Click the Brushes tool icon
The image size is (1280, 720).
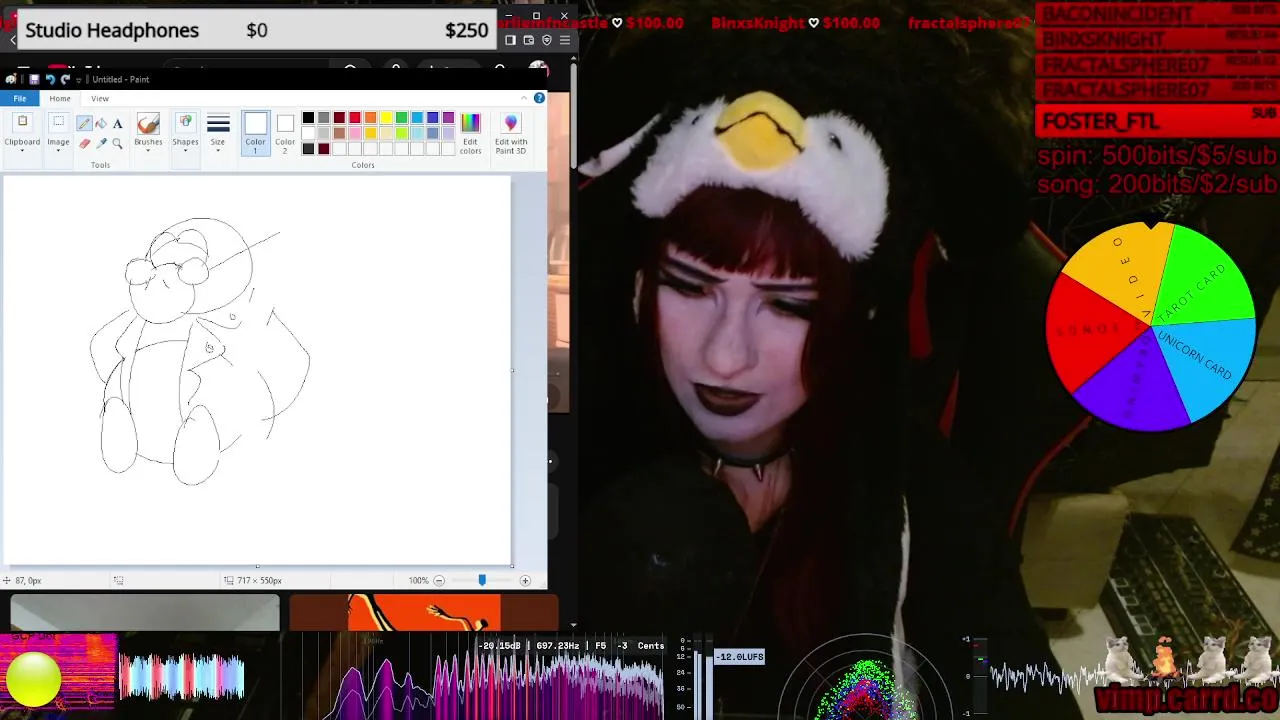click(148, 123)
